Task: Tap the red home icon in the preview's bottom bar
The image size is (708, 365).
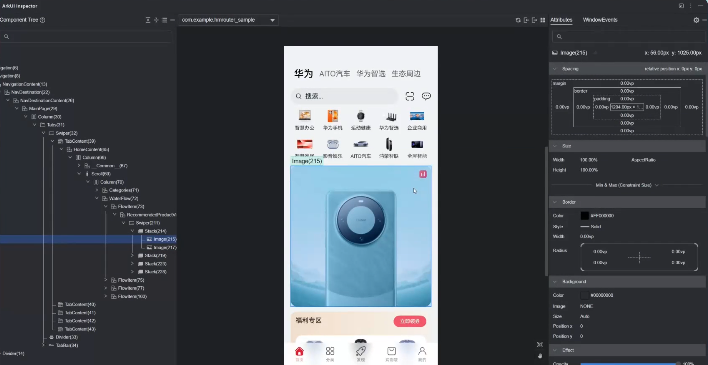Action: (299, 351)
